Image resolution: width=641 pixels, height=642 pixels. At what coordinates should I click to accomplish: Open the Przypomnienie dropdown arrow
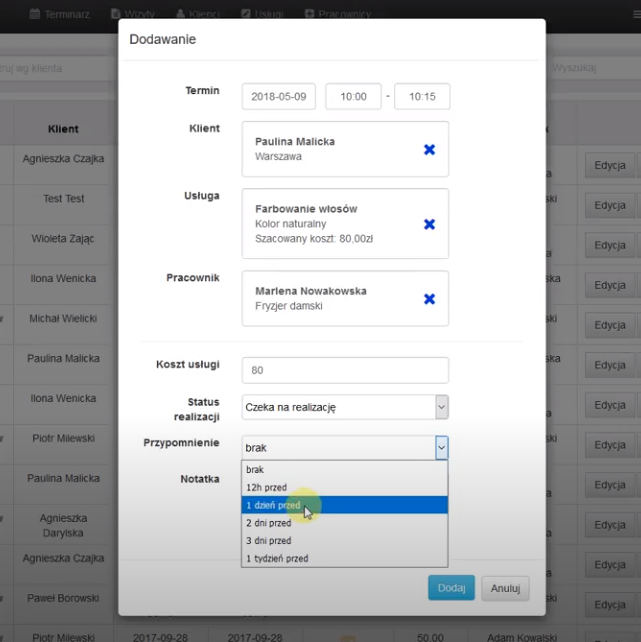pos(441,448)
